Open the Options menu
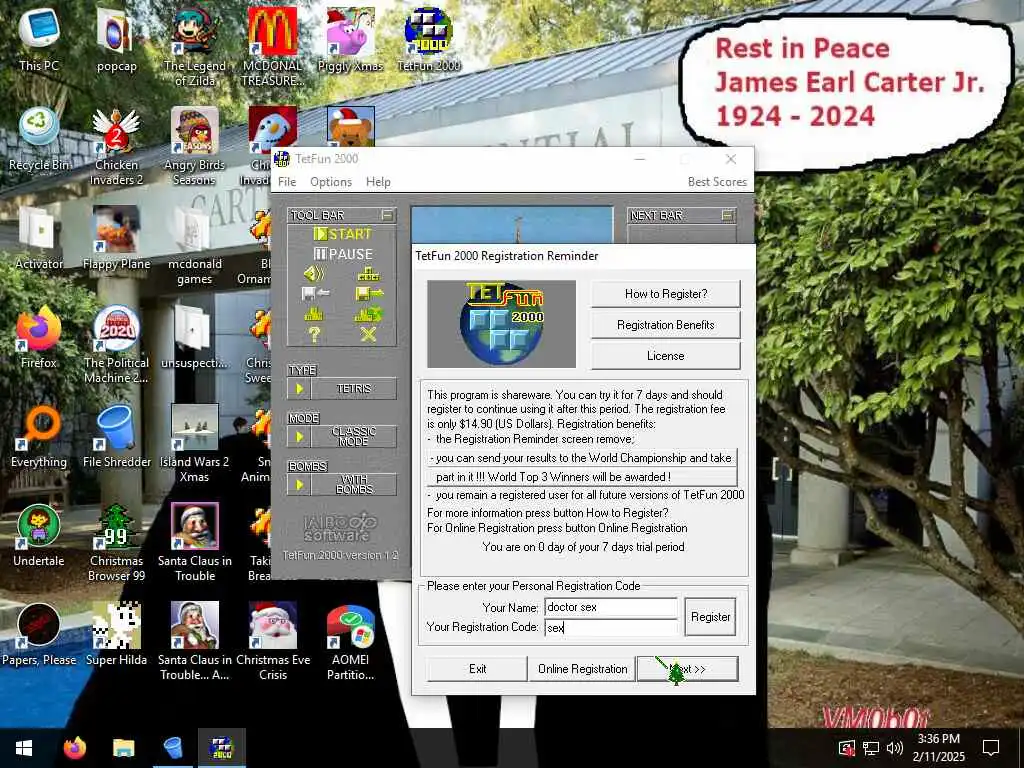1024x768 pixels. pos(330,182)
